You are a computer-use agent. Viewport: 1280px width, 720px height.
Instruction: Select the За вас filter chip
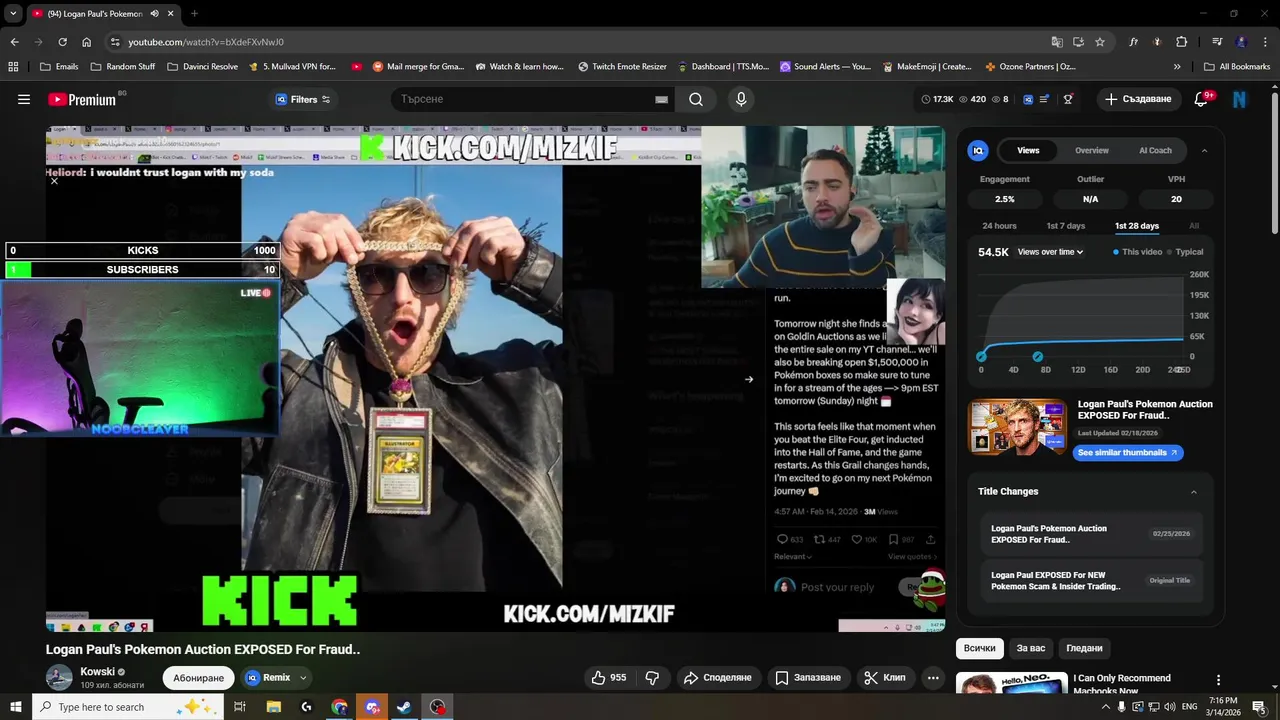coord(1031,648)
